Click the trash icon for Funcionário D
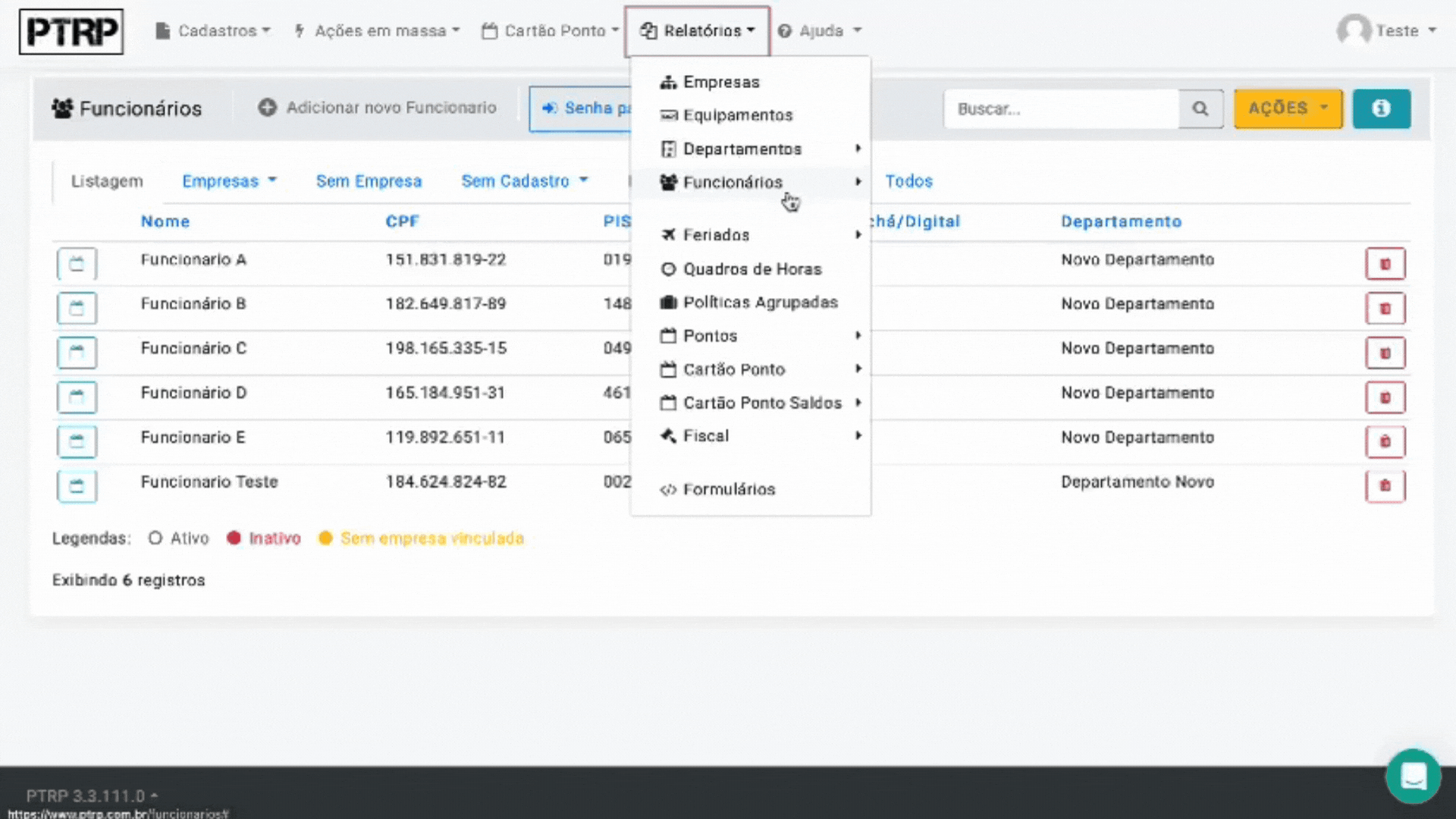Viewport: 1456px width, 819px height. (x=1385, y=397)
